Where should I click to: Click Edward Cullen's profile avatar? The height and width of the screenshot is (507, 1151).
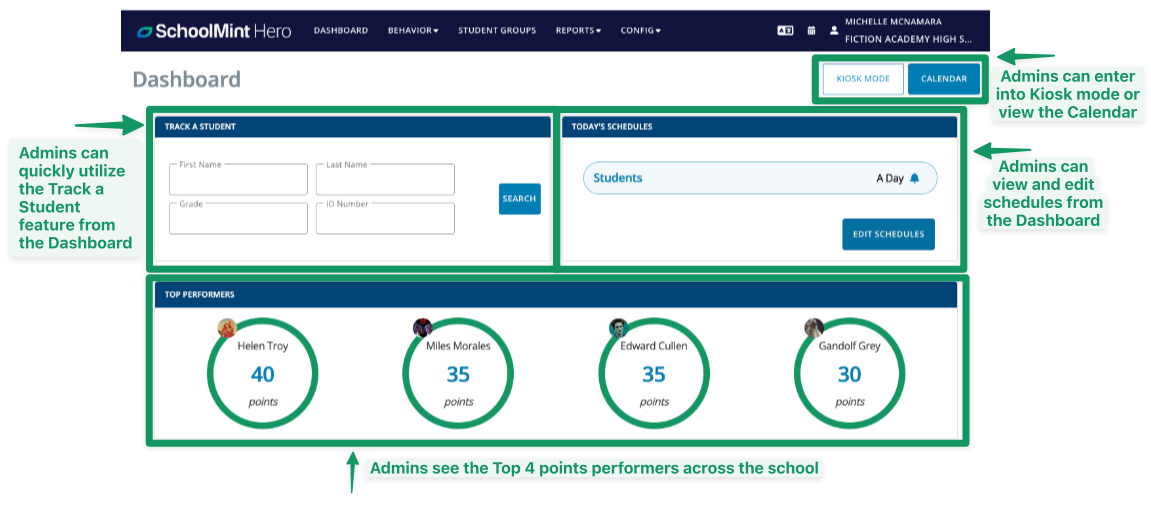618,328
